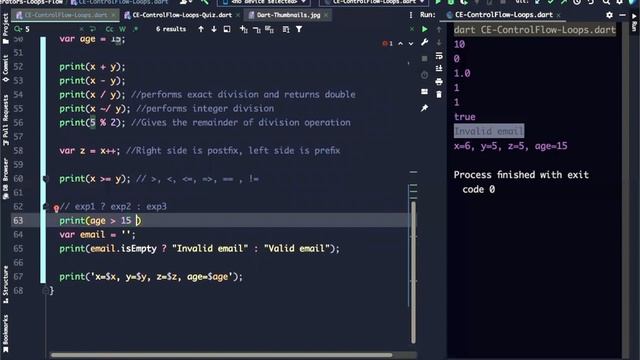Viewport: 640px width, 360px height.
Task: Click editor vertical scrollbar
Action: pyautogui.click(x=413, y=272)
